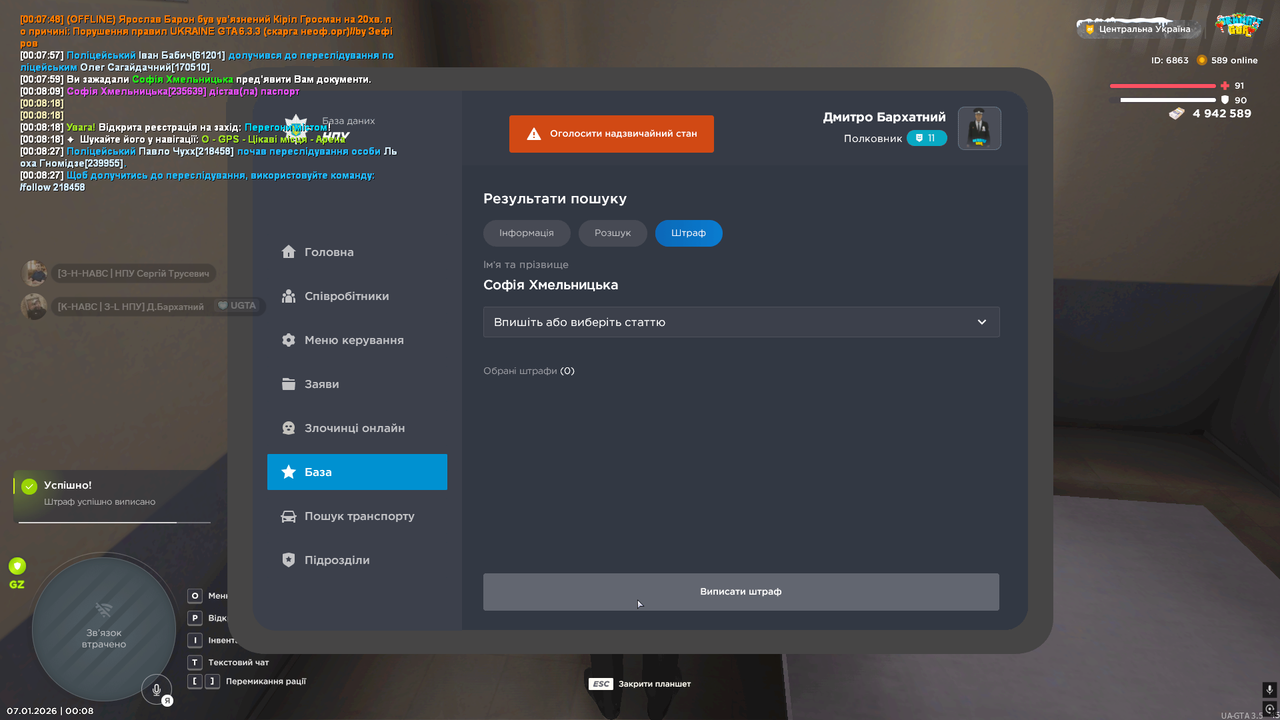Click the masked face icon for Злочинці онлайн
The width and height of the screenshot is (1280, 720).
click(289, 428)
